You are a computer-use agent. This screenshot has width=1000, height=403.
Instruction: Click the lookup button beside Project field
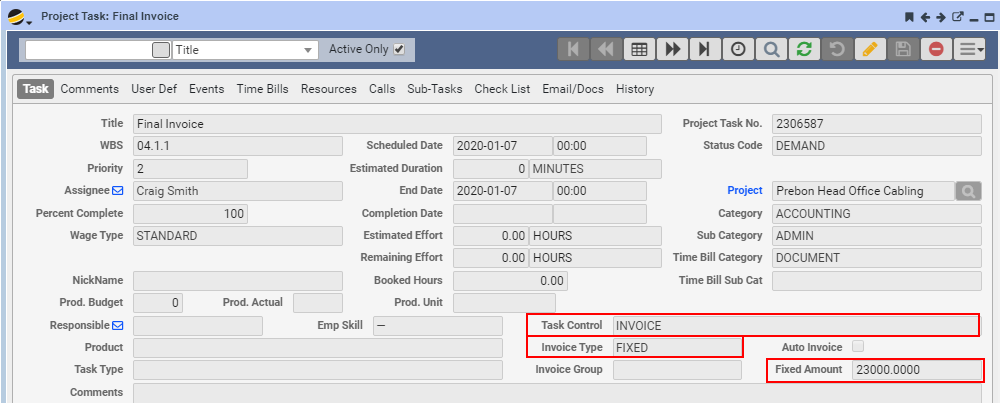tap(968, 191)
